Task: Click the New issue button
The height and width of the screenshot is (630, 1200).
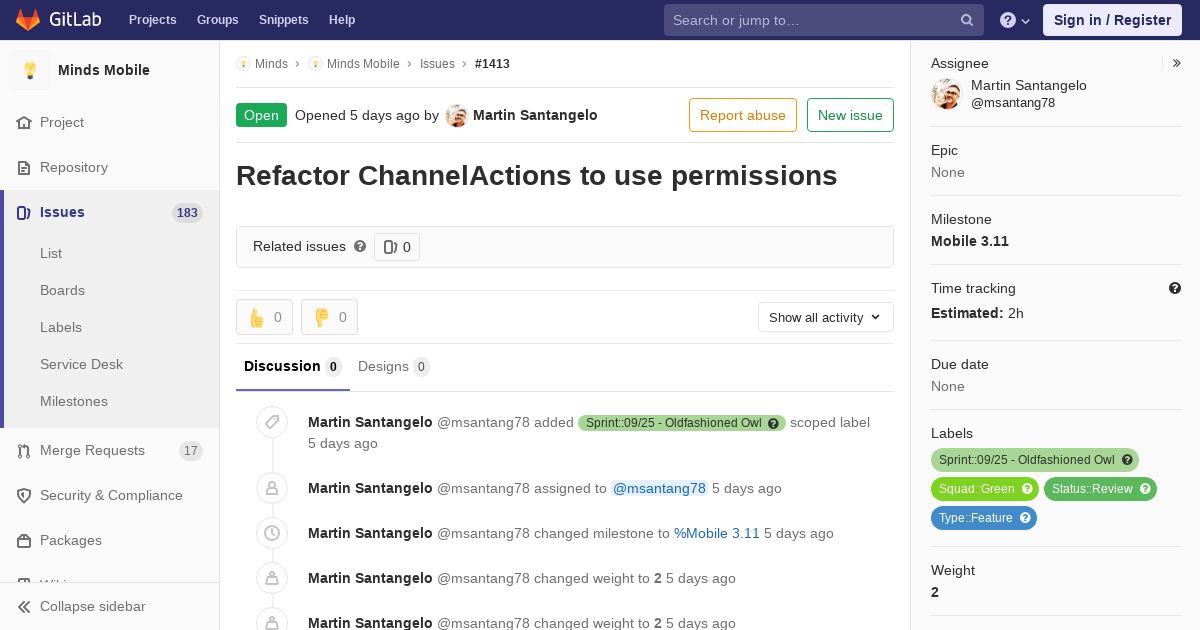Action: [x=850, y=115]
